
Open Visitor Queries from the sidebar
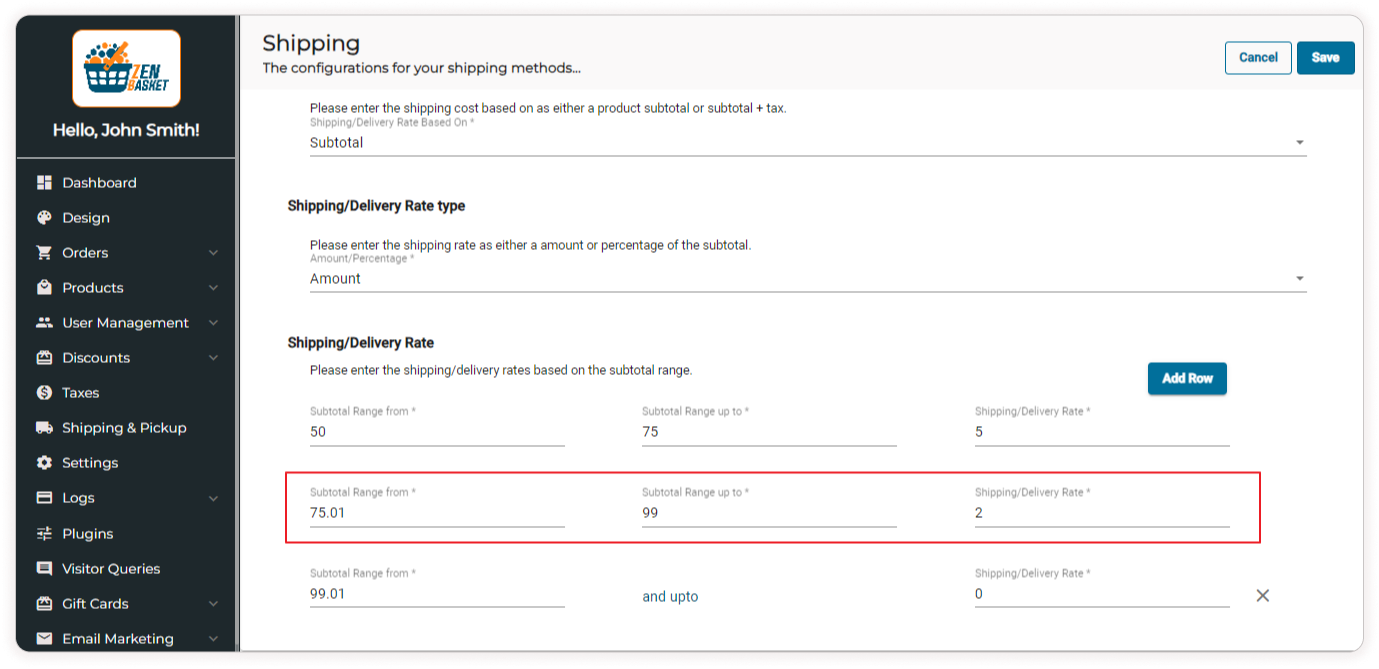point(110,569)
